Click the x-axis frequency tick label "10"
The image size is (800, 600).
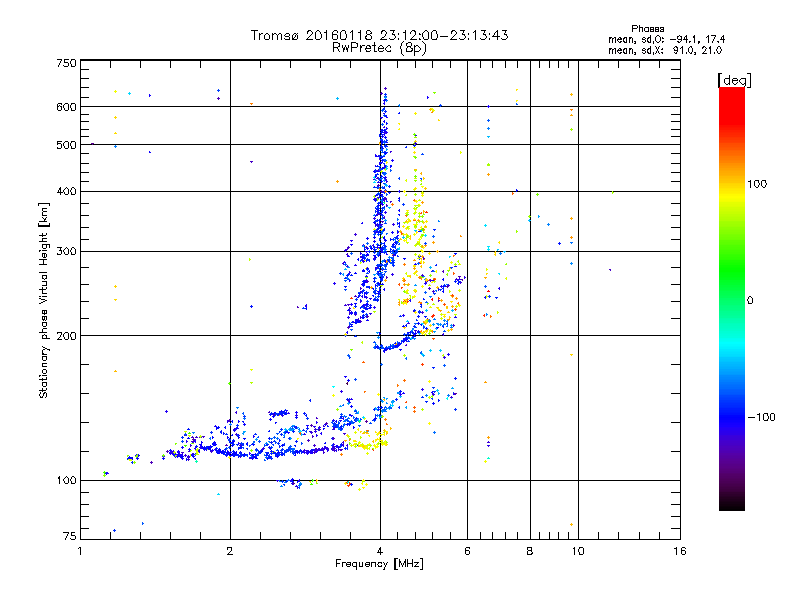pos(578,551)
